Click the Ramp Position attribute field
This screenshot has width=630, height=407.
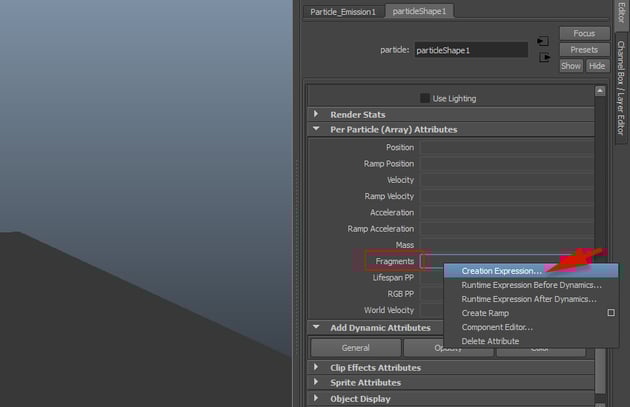507,164
